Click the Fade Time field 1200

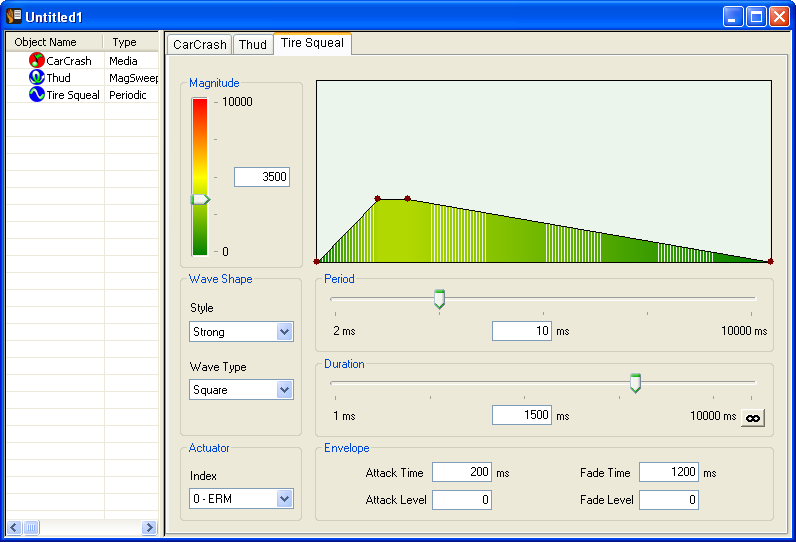tap(669, 472)
